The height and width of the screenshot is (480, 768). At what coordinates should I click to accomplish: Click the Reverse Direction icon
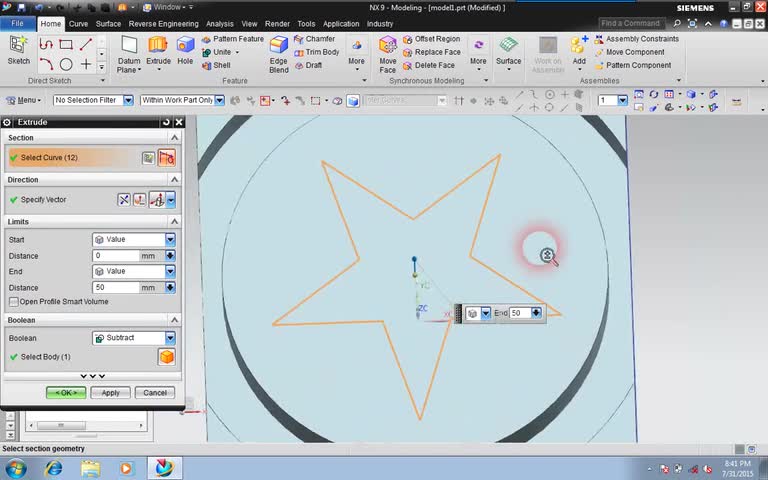[125, 200]
